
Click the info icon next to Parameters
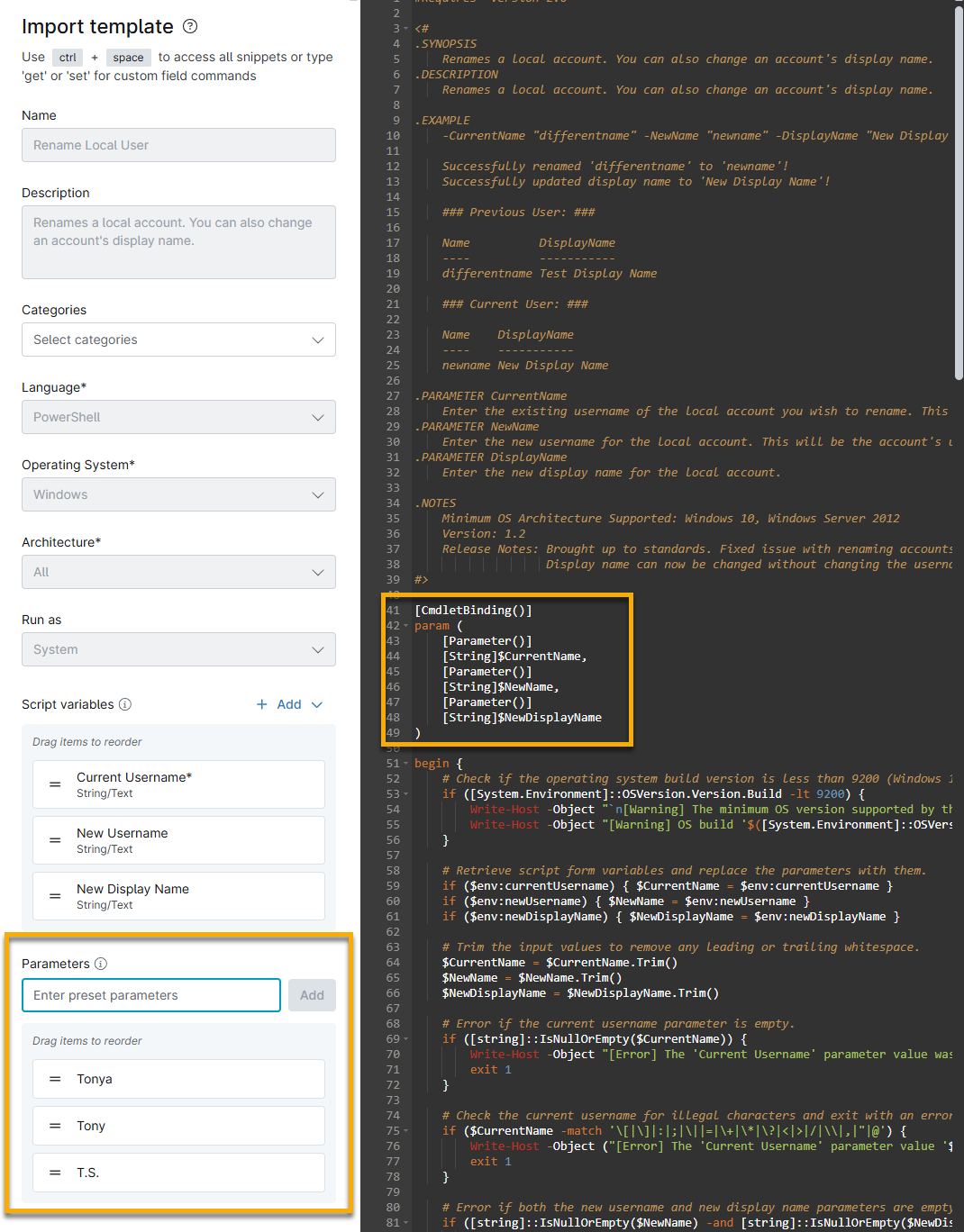pyautogui.click(x=101, y=964)
